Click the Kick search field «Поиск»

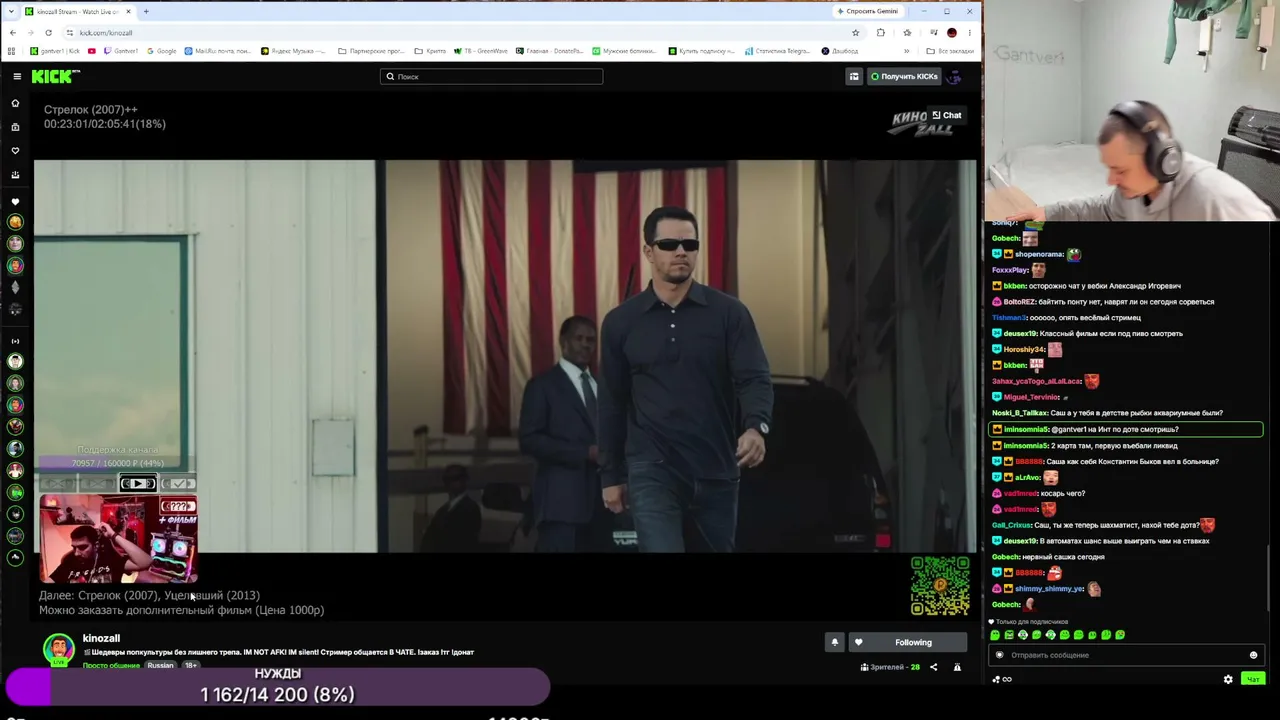point(491,76)
